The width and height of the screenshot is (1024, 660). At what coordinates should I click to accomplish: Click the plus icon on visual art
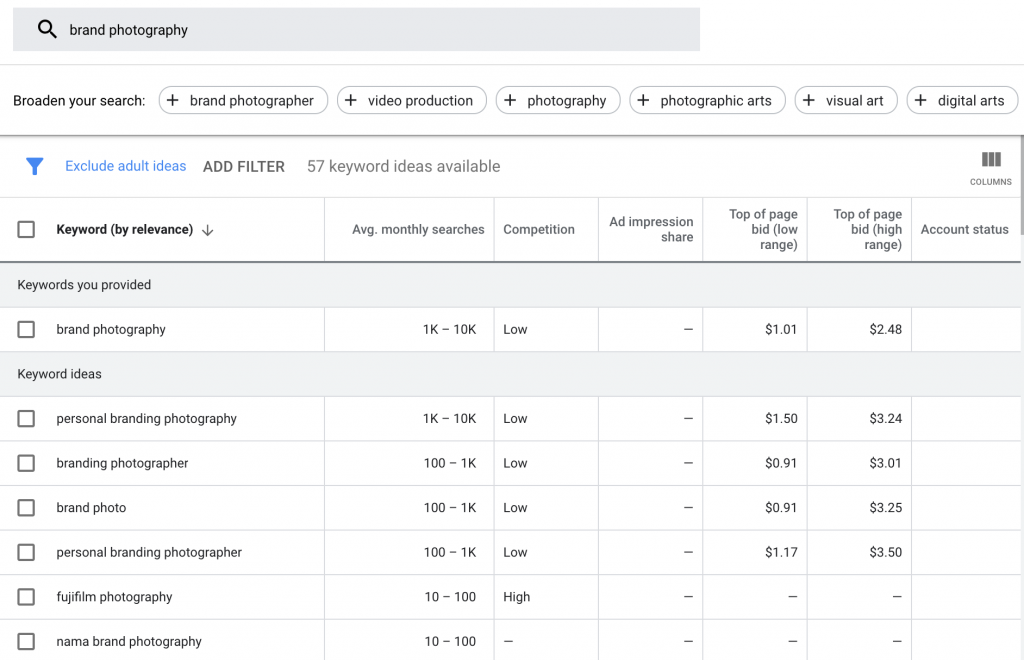pos(809,101)
